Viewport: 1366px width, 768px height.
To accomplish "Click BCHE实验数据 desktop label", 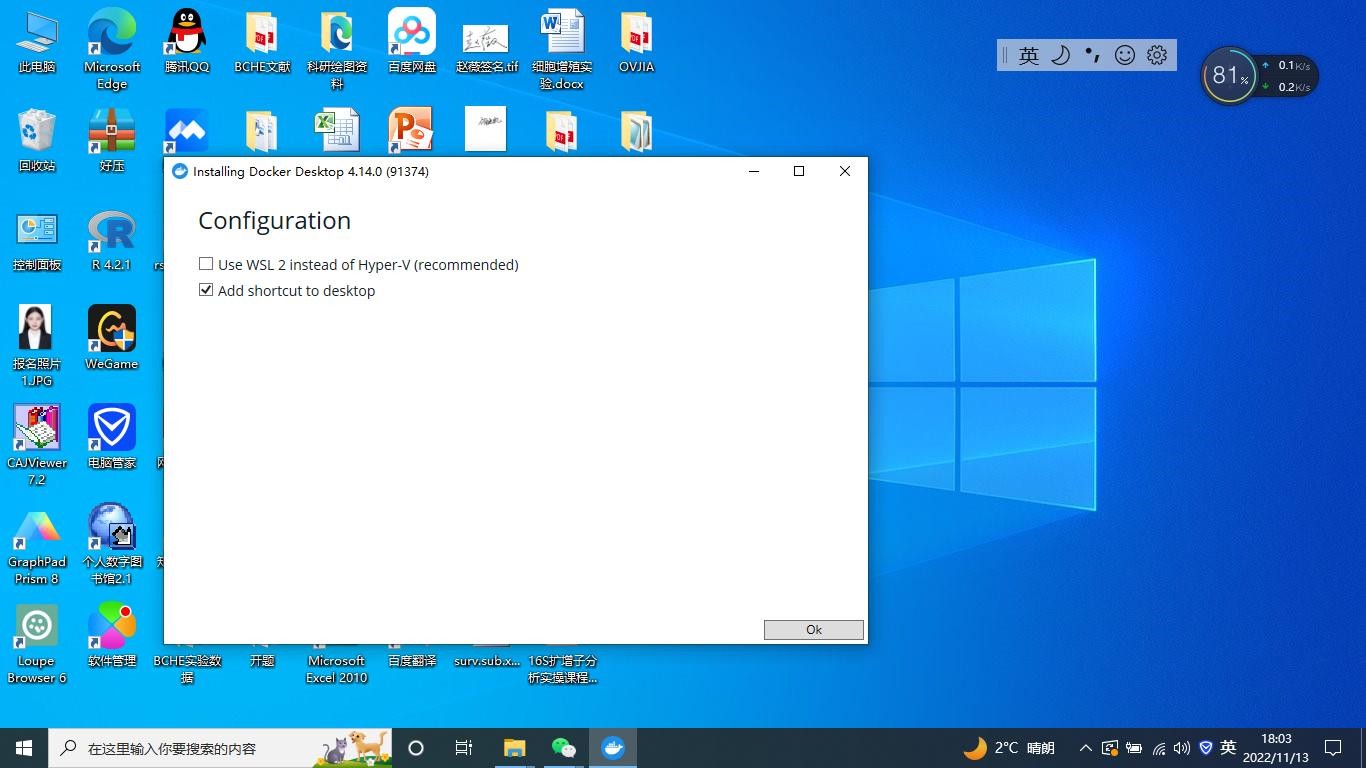I will coord(187,669).
